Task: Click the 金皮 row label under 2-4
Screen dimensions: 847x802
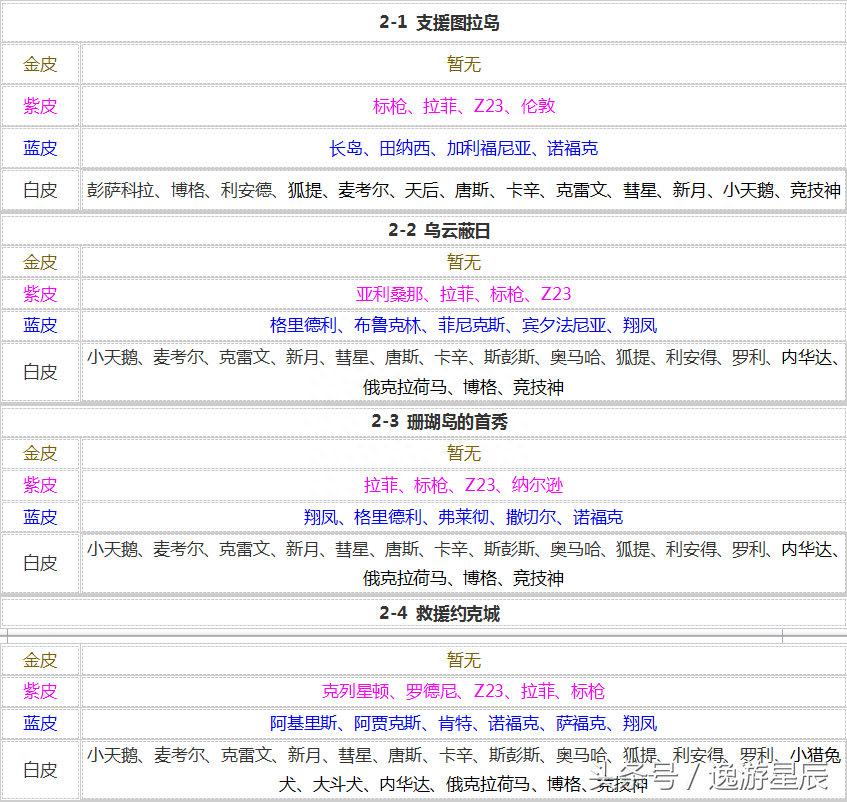Action: click(40, 660)
